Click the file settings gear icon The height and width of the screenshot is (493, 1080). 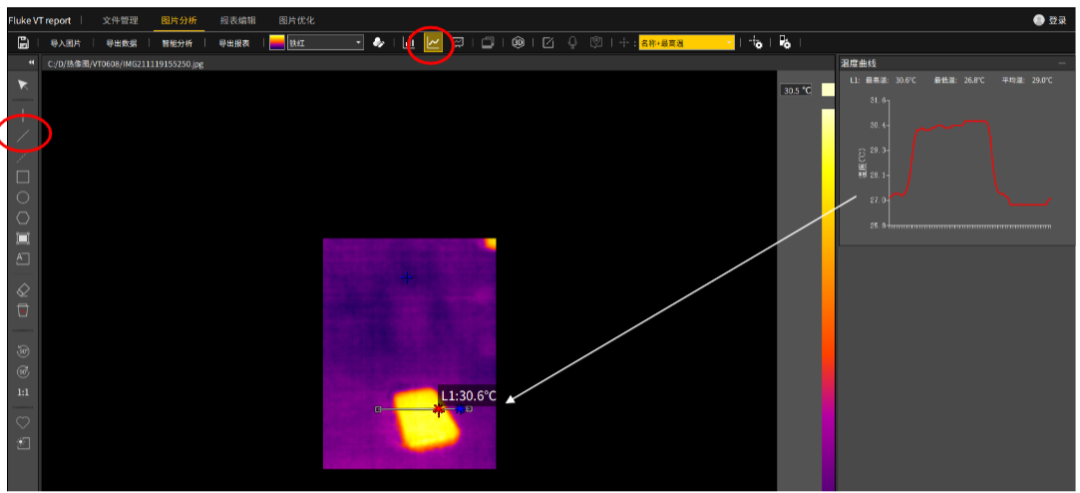coord(785,43)
